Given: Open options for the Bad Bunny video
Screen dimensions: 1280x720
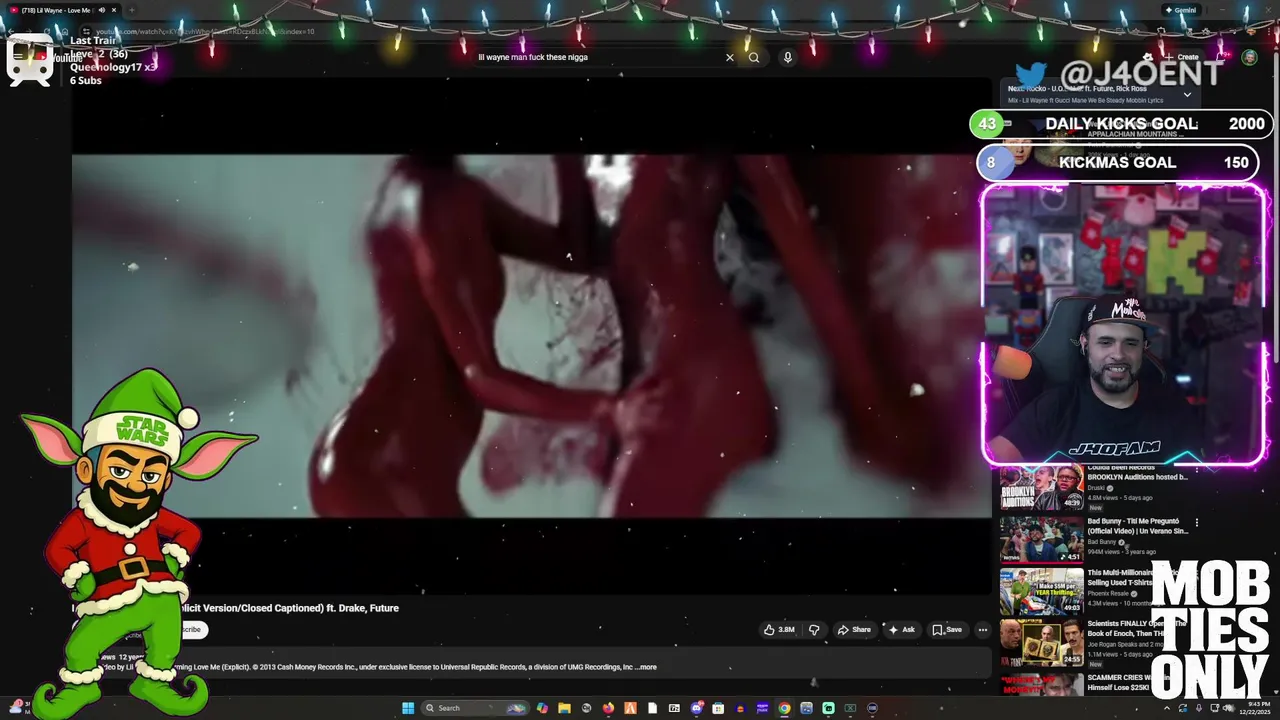Looking at the screenshot, I should coord(1196,522).
